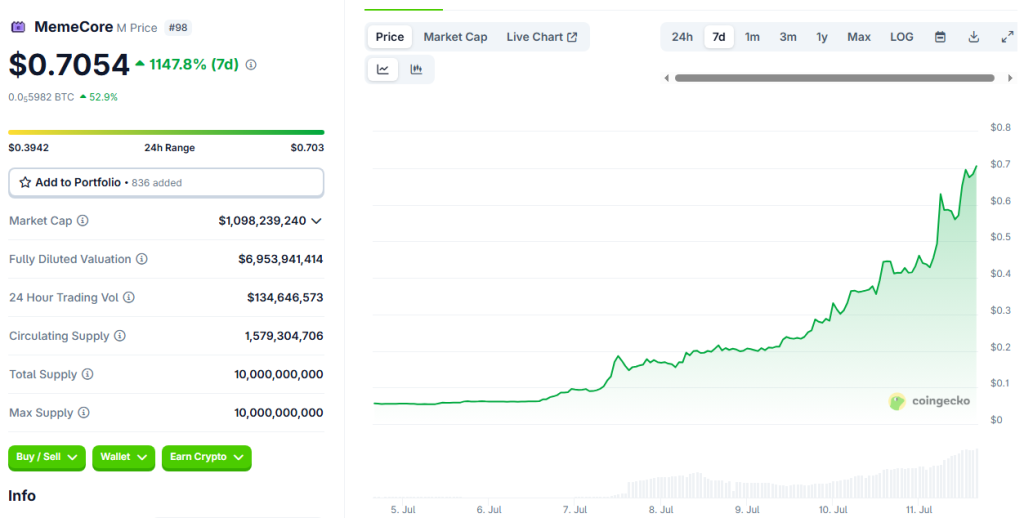Open the Buy / Sell dropdown

point(46,457)
